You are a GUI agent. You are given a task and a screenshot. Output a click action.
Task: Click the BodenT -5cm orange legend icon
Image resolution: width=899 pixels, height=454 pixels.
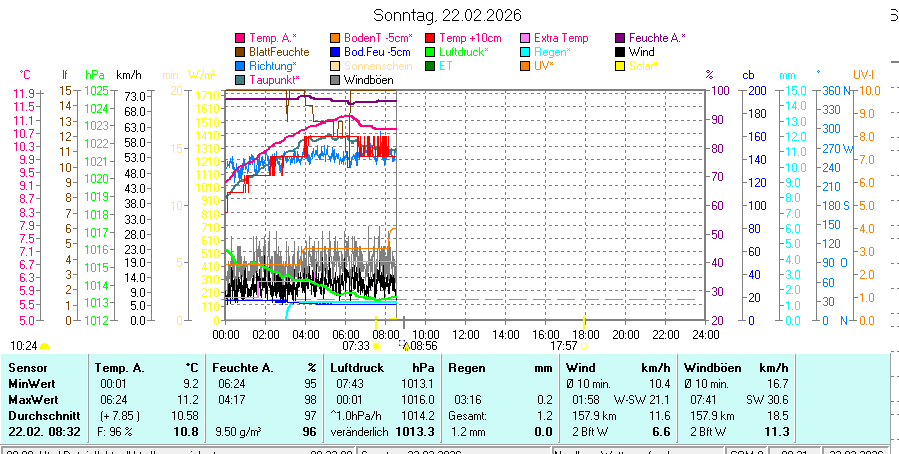(335, 38)
